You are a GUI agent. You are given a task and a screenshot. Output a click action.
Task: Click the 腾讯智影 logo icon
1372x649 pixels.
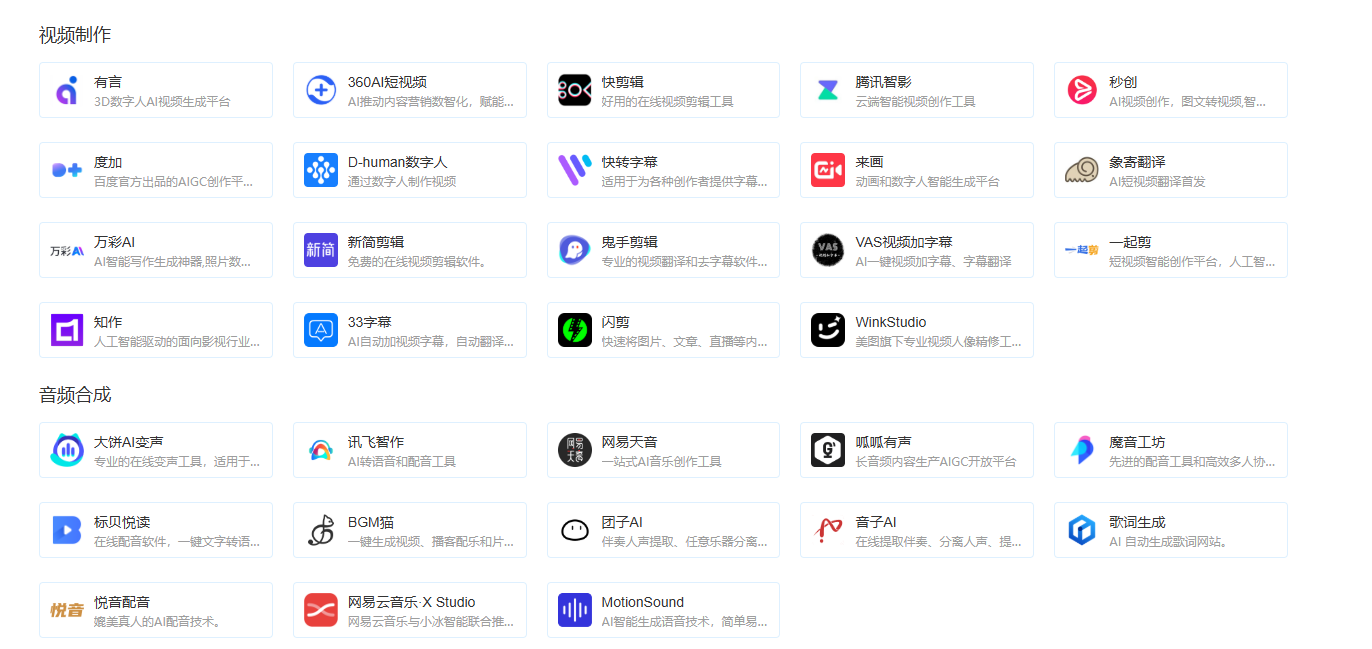[828, 90]
